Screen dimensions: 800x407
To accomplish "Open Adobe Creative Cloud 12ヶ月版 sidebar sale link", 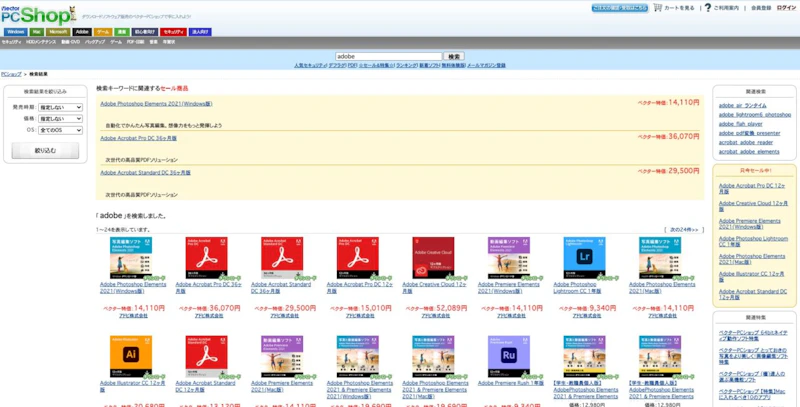I will 753,206.
